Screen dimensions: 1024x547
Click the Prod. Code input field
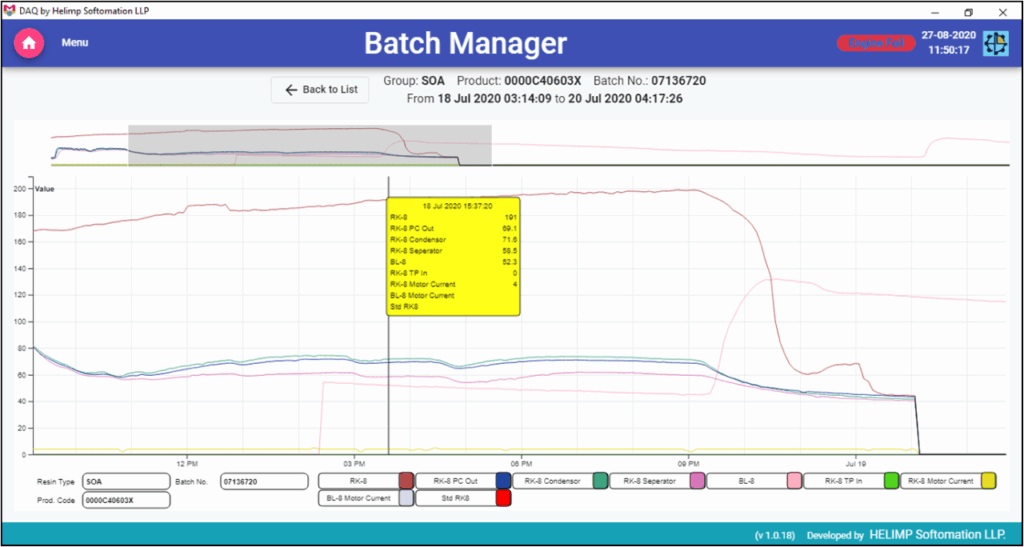[125, 500]
